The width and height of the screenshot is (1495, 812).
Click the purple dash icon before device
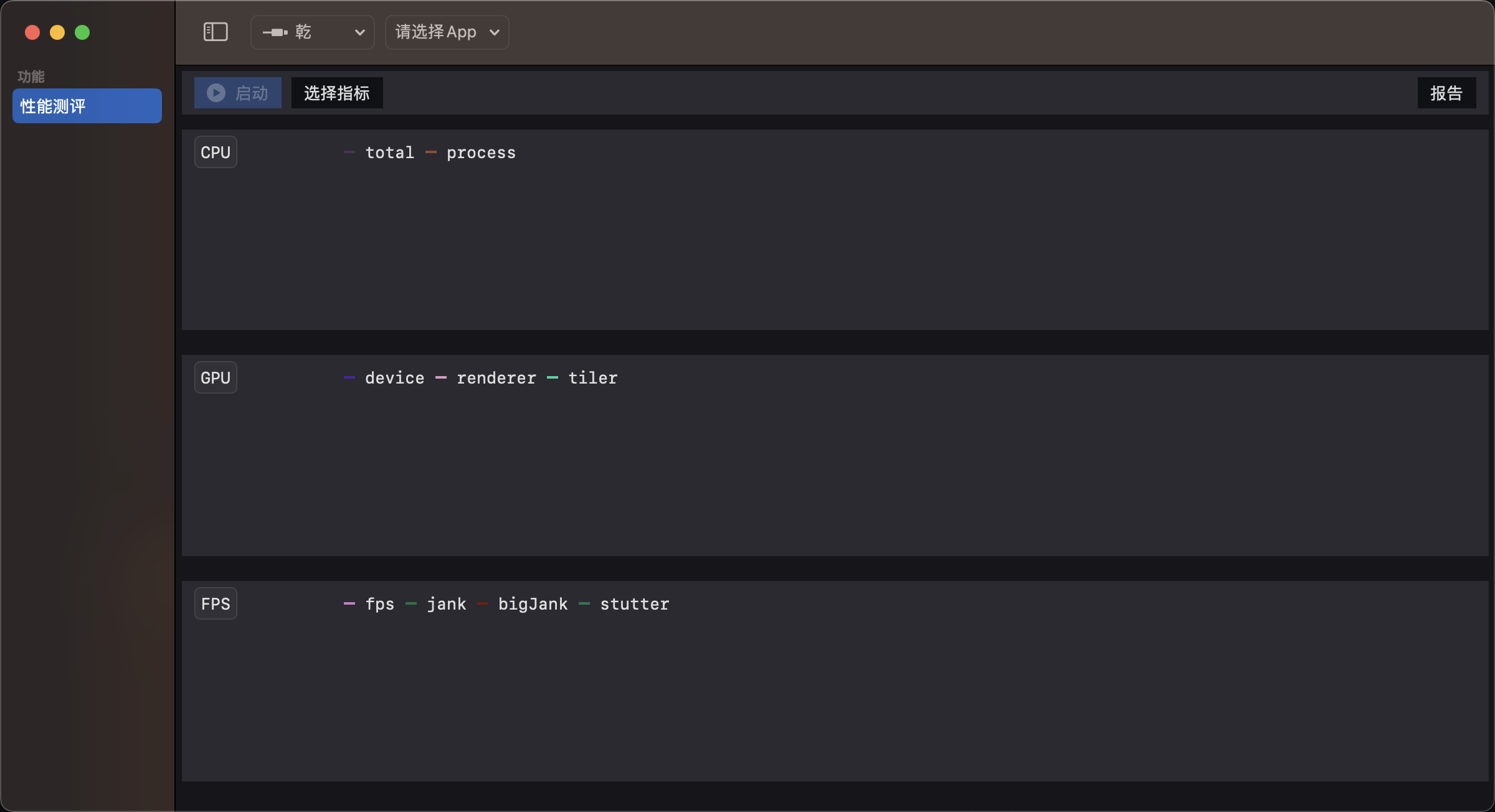coord(349,377)
